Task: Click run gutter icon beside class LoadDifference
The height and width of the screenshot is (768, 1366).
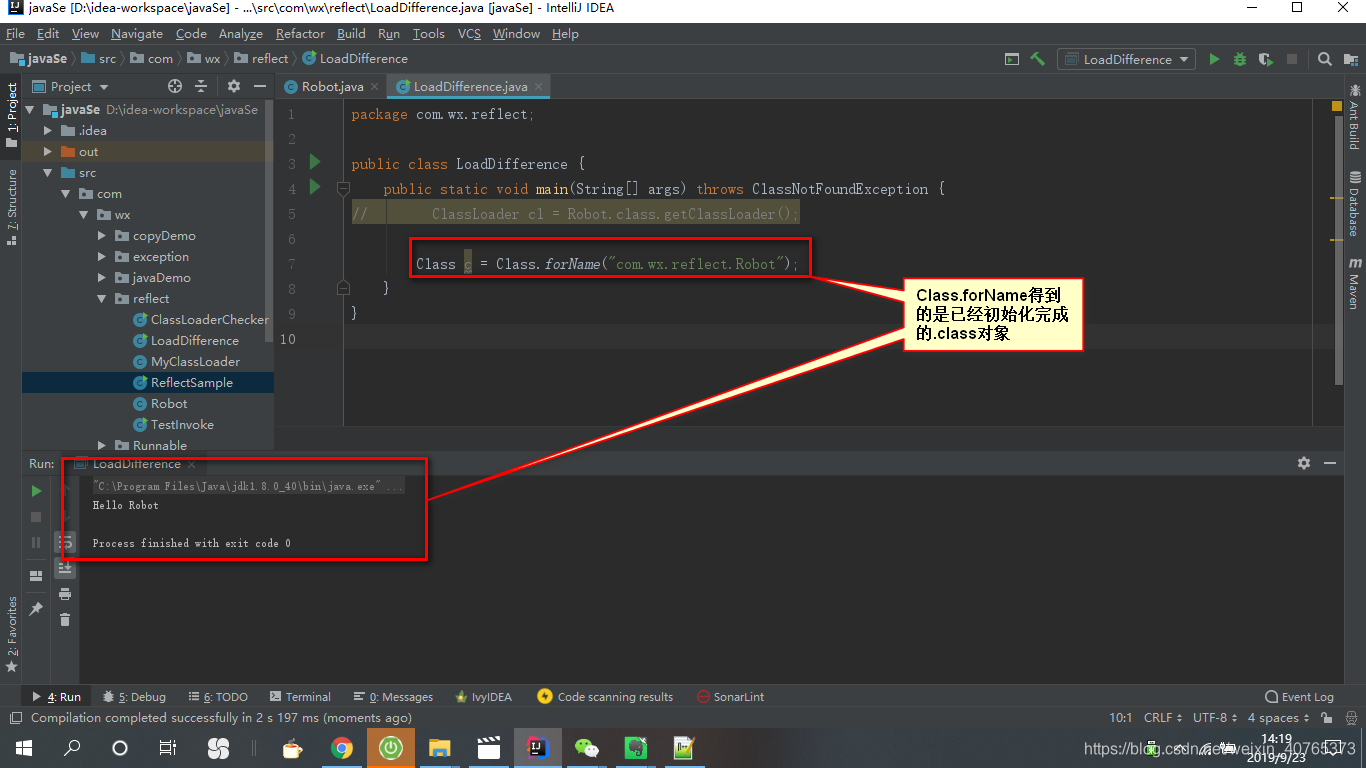Action: [x=315, y=162]
